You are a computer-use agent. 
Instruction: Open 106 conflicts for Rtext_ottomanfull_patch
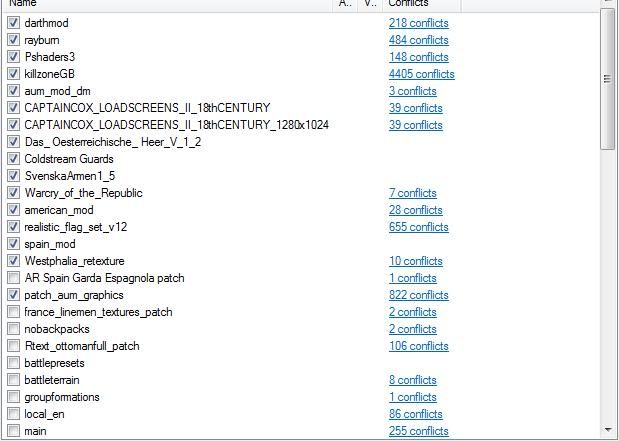click(418, 346)
